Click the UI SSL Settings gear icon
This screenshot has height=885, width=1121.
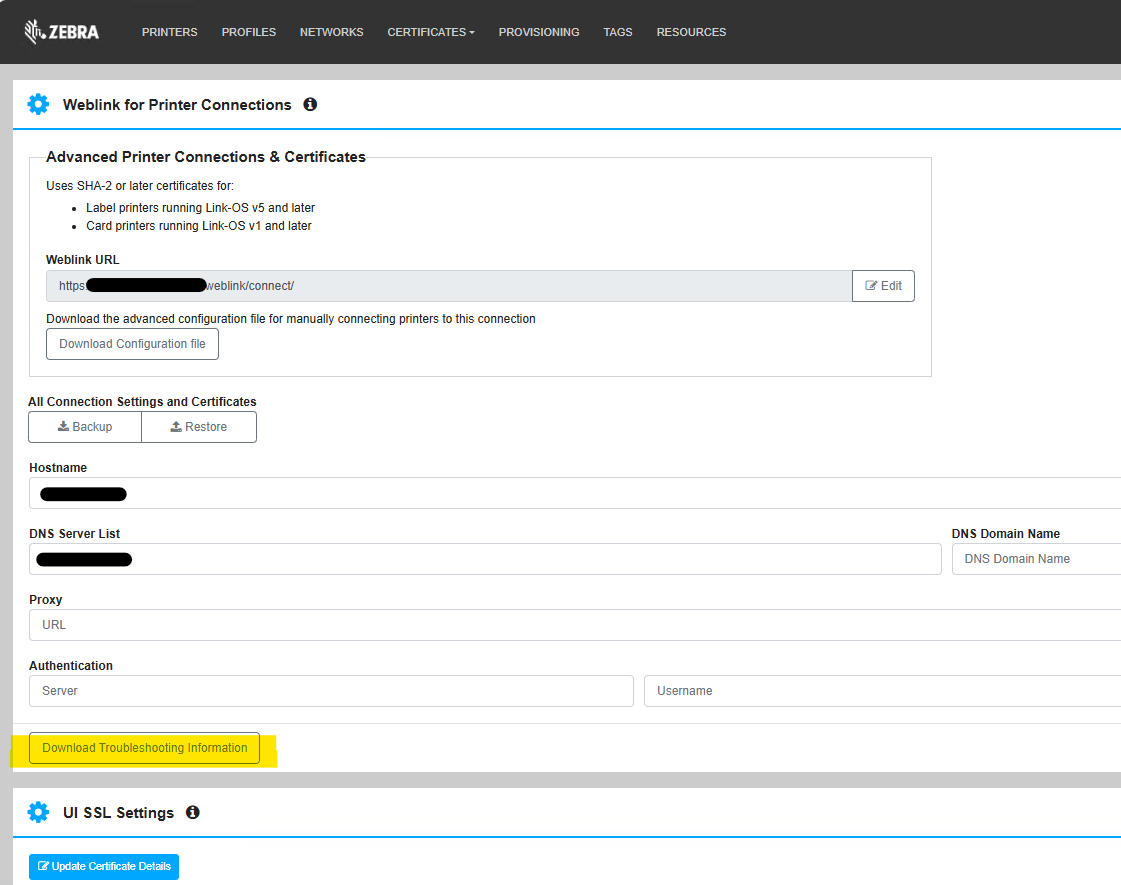[39, 812]
